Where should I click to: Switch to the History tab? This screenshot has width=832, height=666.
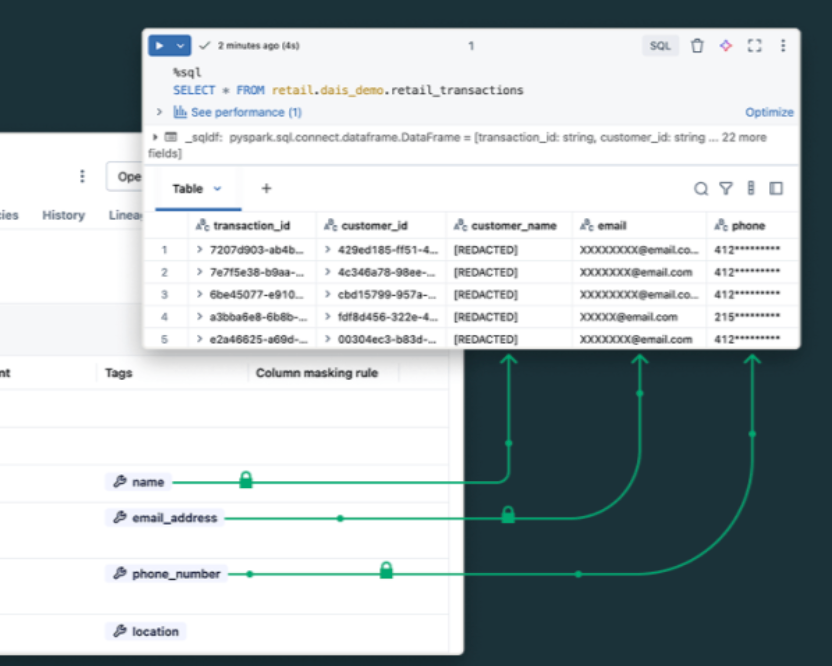[x=63, y=215]
